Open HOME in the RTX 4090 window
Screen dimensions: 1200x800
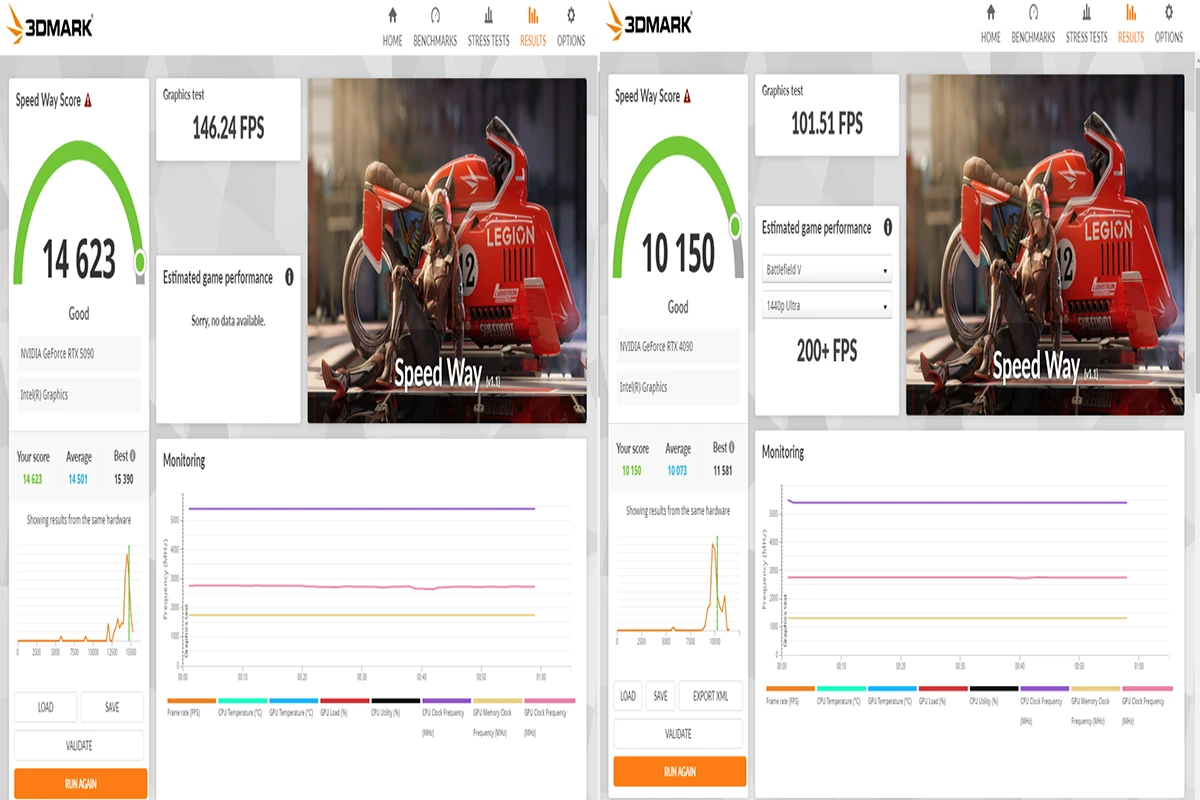[x=990, y=25]
